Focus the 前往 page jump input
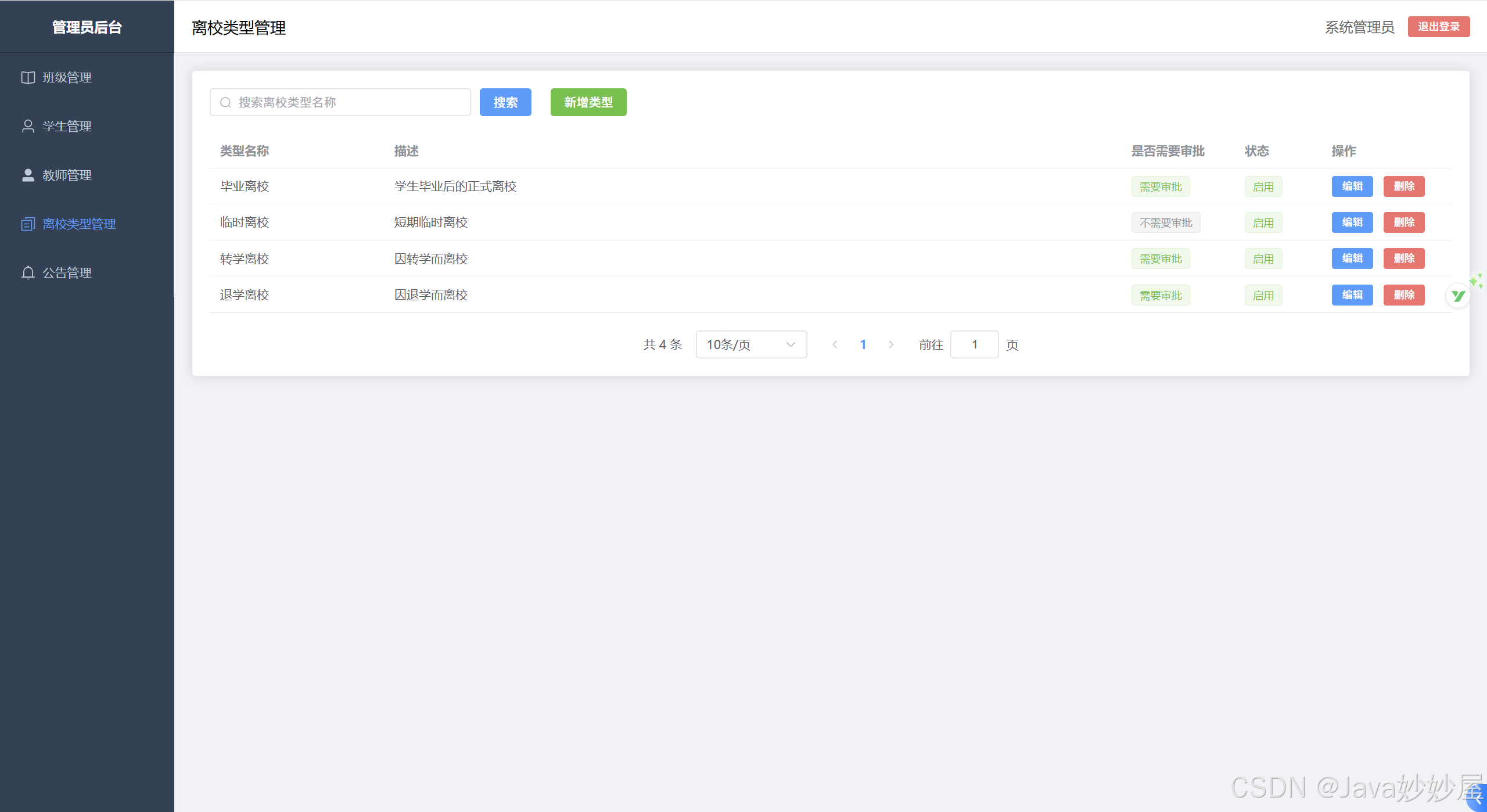The height and width of the screenshot is (812, 1487). (x=974, y=344)
